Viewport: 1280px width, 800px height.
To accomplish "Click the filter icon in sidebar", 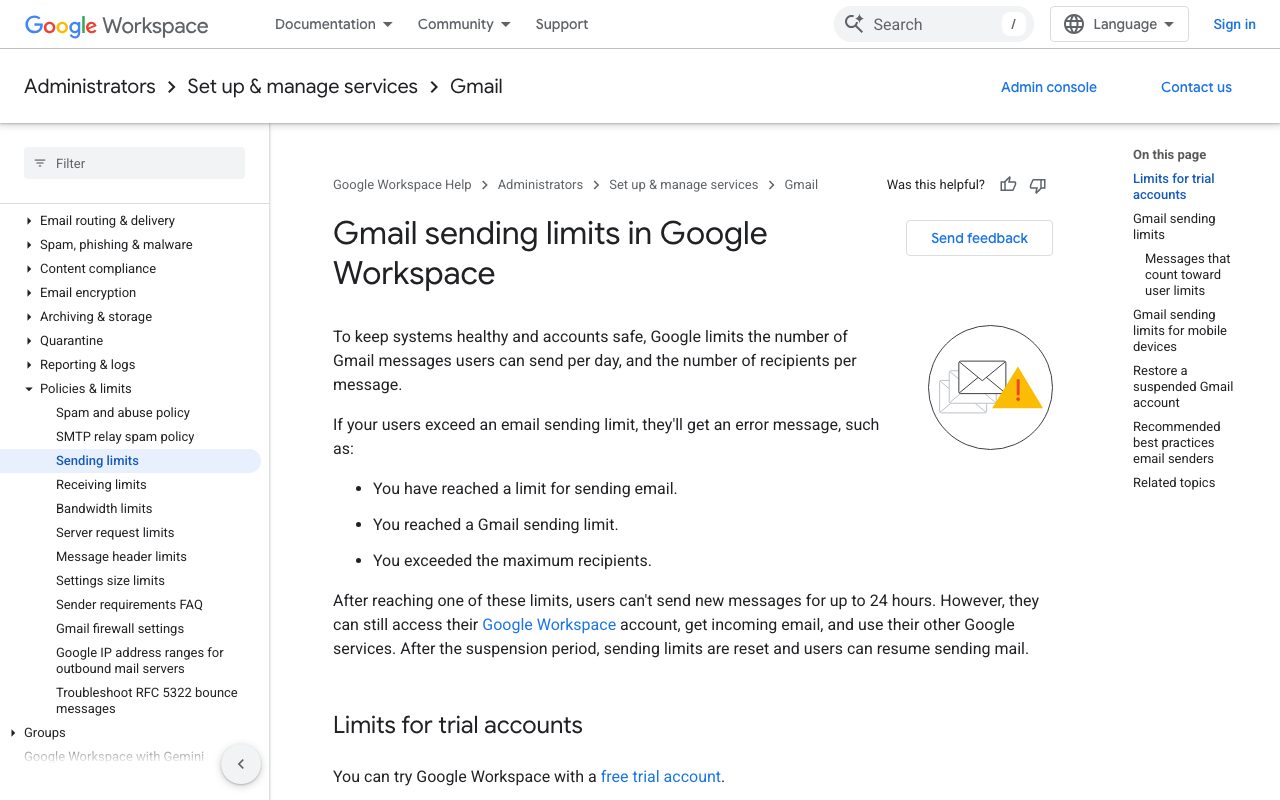I will click(40, 163).
